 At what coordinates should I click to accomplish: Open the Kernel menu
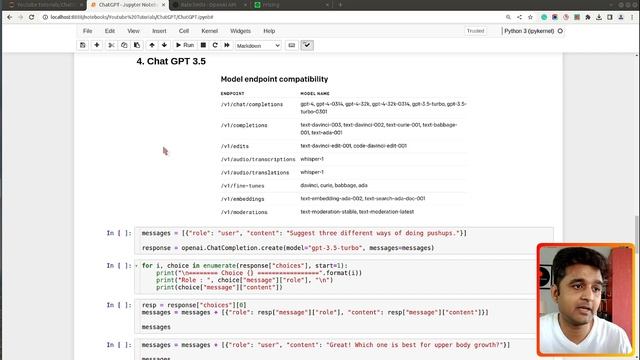coord(209,31)
